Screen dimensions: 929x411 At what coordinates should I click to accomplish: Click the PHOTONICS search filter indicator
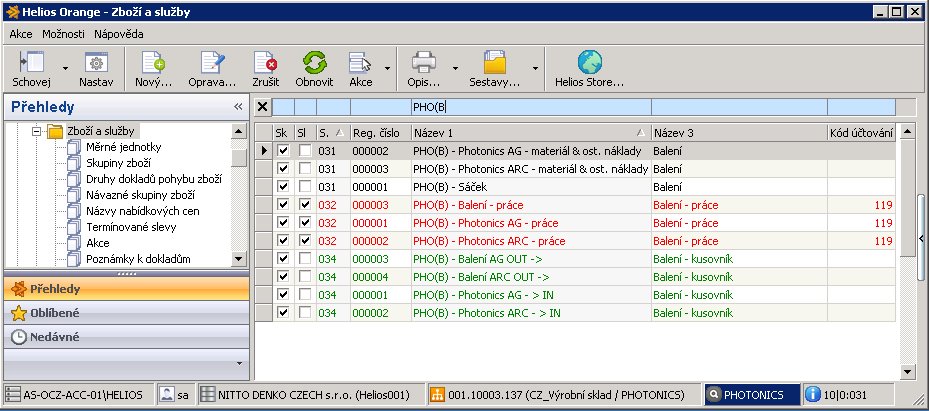coord(752,394)
